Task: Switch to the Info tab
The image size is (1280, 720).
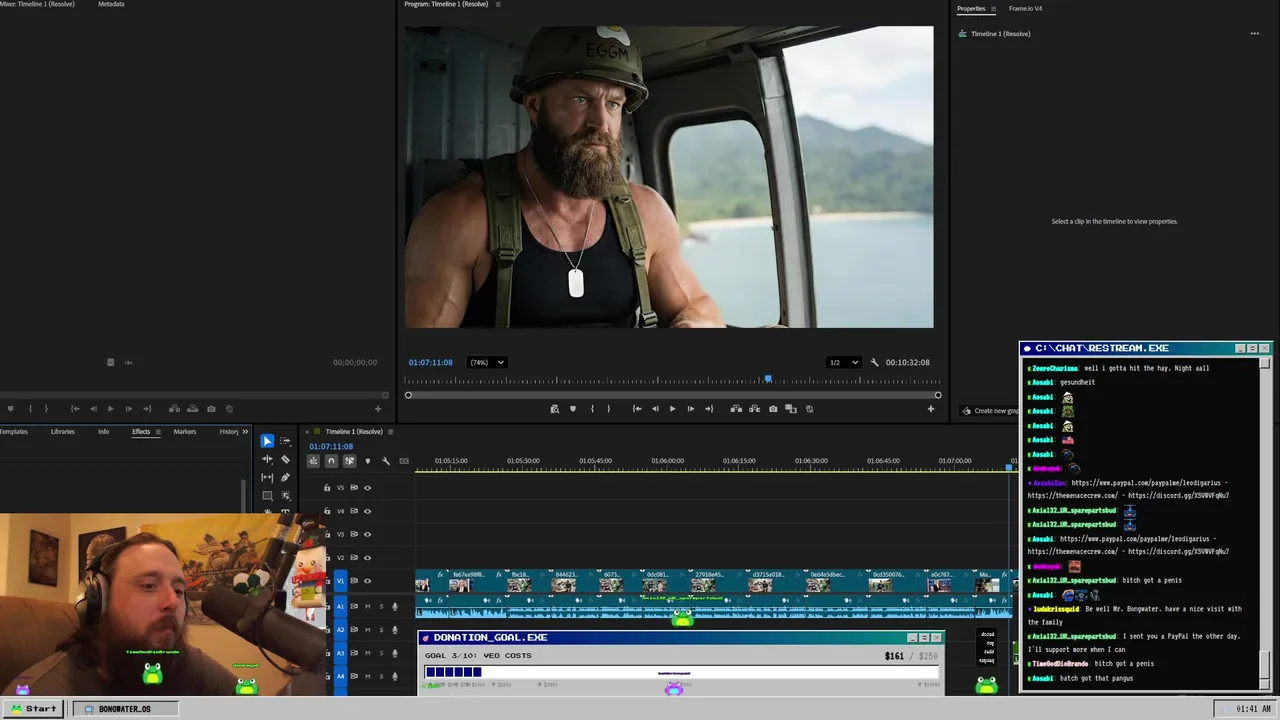Action: point(103,431)
